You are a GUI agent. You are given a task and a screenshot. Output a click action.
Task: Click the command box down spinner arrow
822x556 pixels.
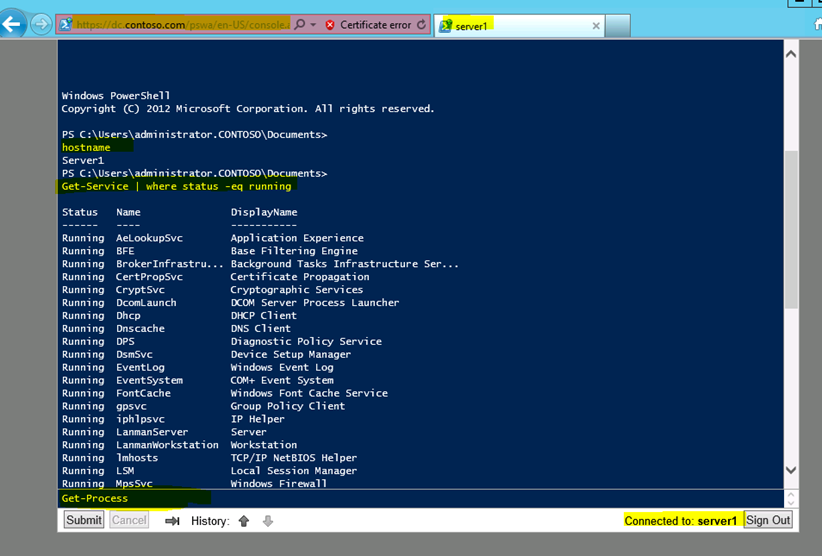point(791,503)
